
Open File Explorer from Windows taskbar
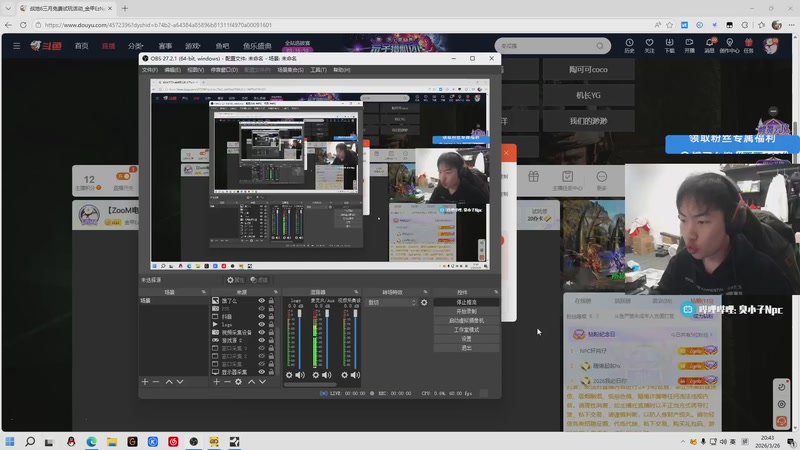pos(112,441)
